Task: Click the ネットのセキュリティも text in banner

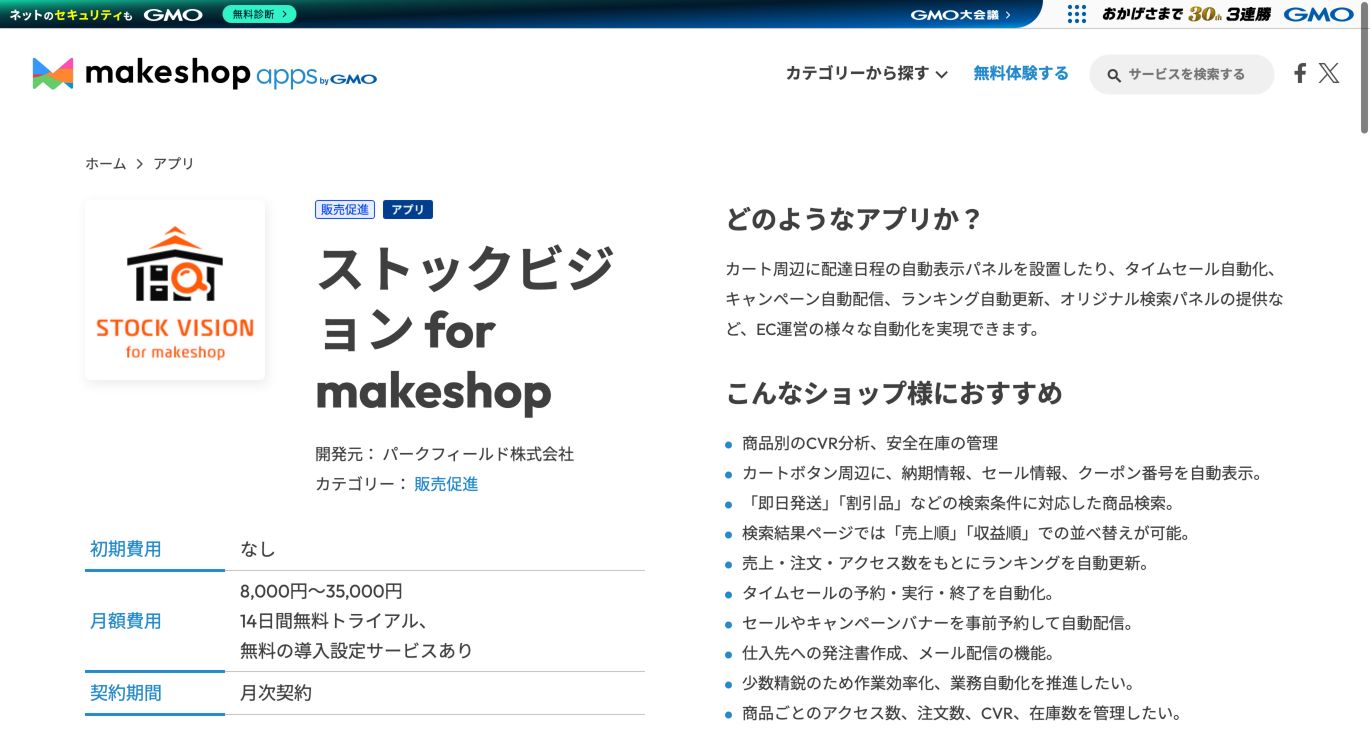Action: [71, 15]
